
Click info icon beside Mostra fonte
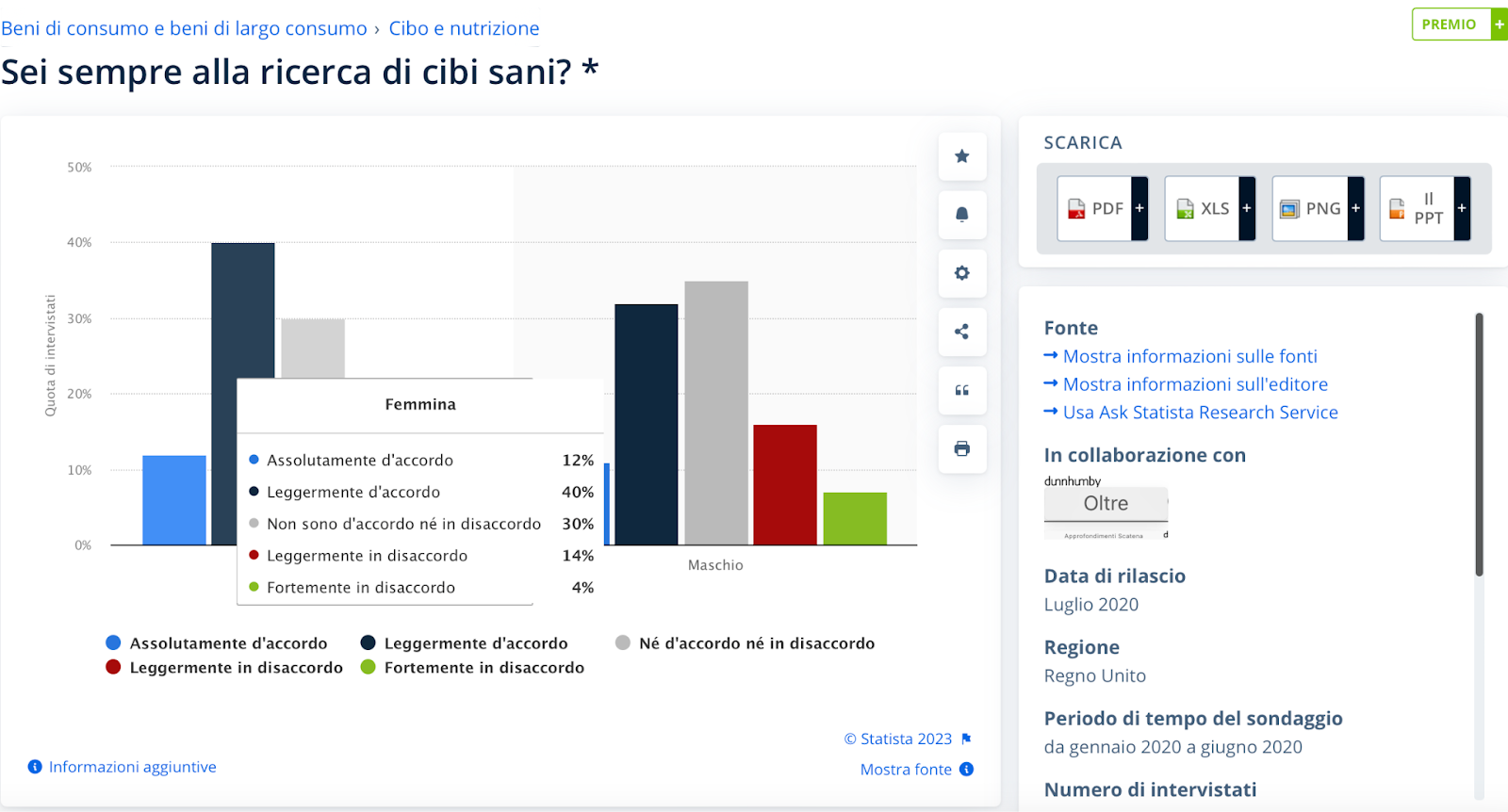[x=966, y=770]
